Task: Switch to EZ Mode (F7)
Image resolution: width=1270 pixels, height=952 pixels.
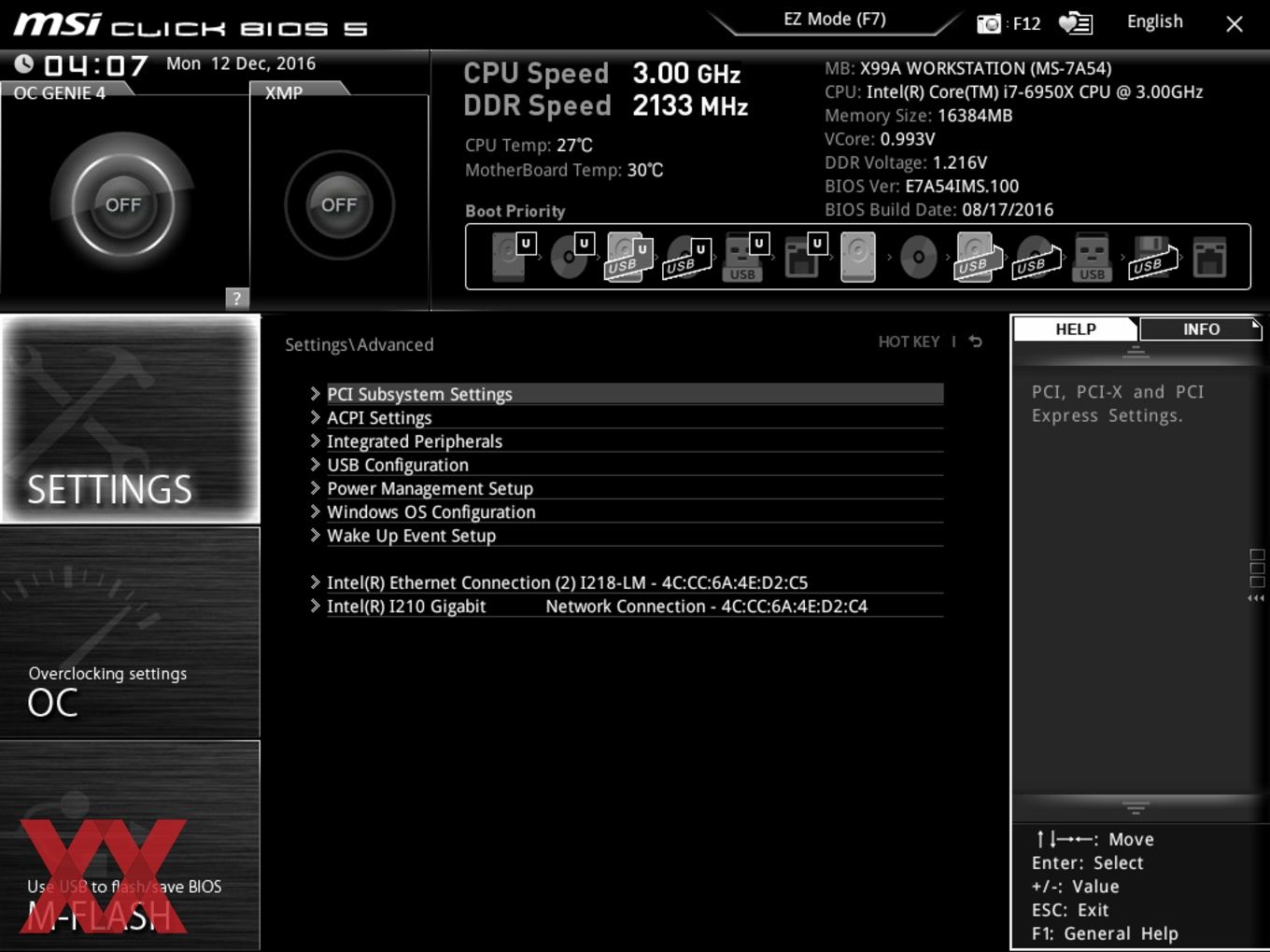Action: (x=834, y=20)
